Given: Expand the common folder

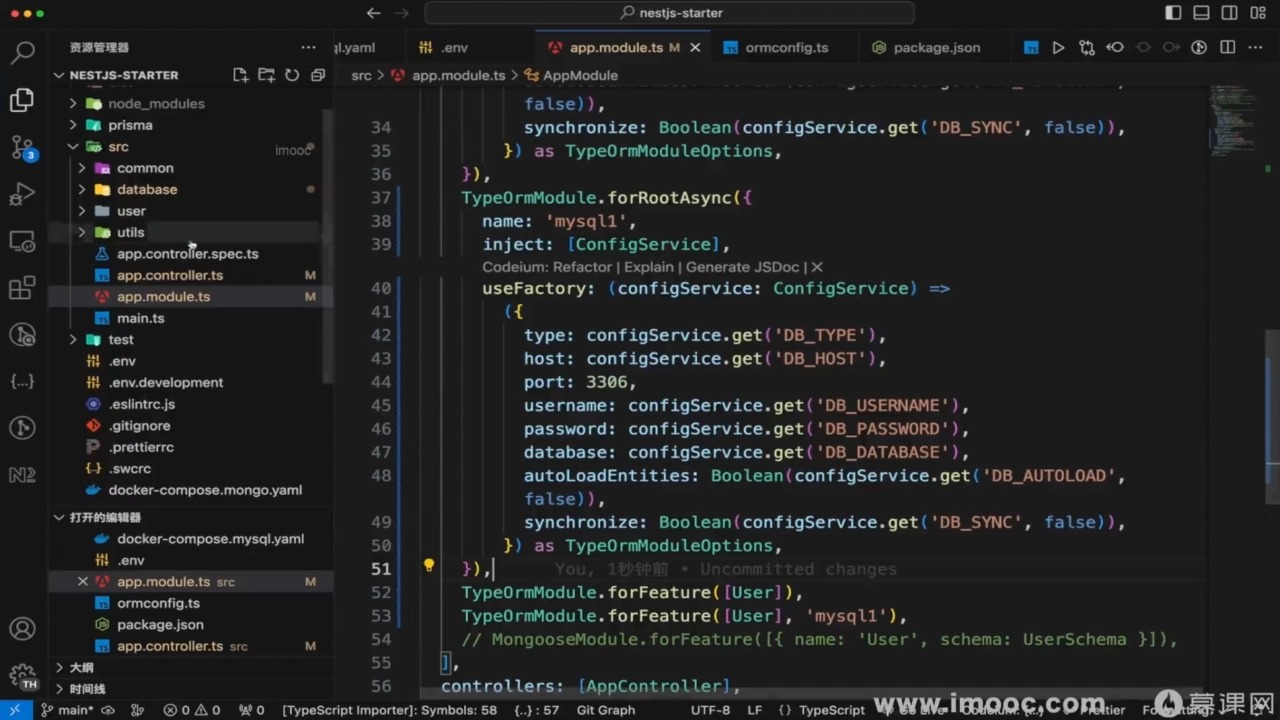Looking at the screenshot, I should (82, 168).
